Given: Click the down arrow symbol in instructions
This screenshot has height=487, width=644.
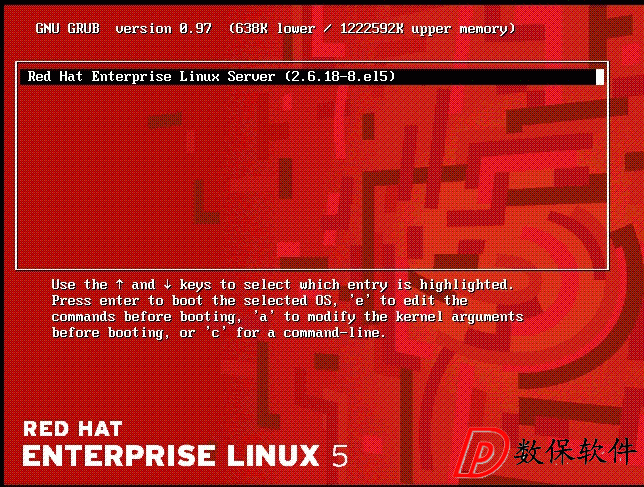Looking at the screenshot, I should pyautogui.click(x=167, y=284).
